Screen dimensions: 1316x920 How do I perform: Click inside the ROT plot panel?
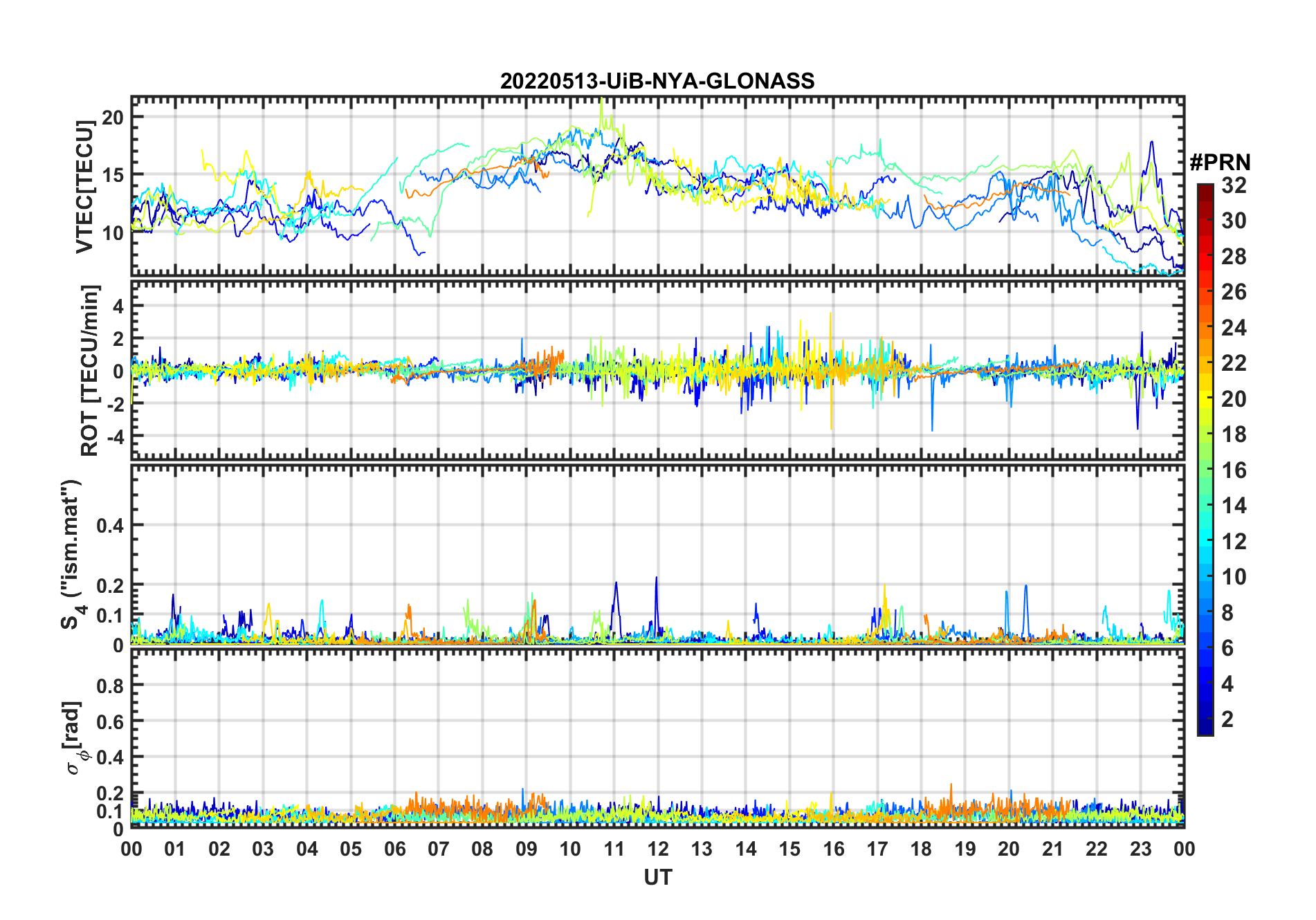[658, 369]
